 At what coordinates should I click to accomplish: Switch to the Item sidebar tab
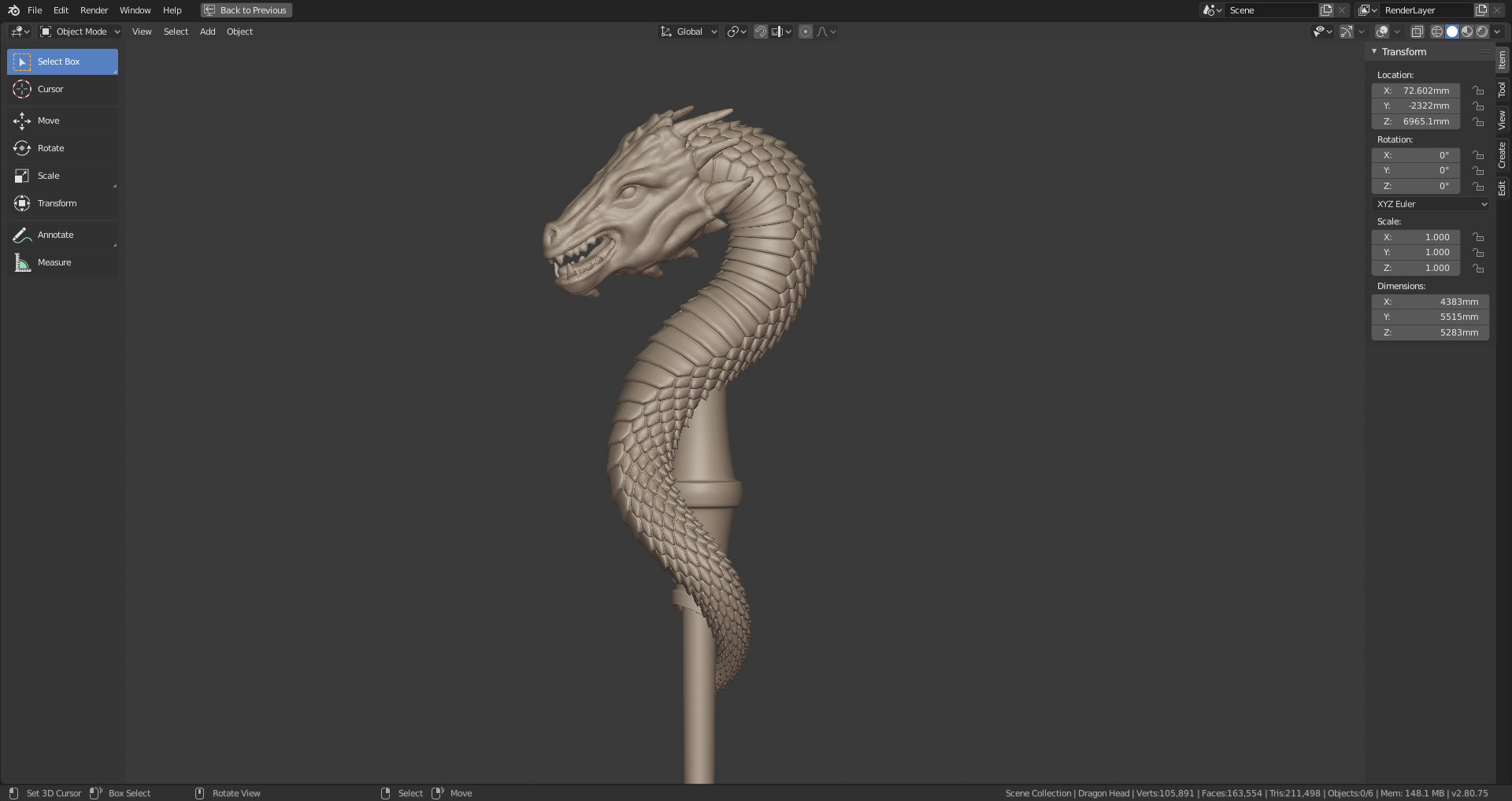(1503, 60)
